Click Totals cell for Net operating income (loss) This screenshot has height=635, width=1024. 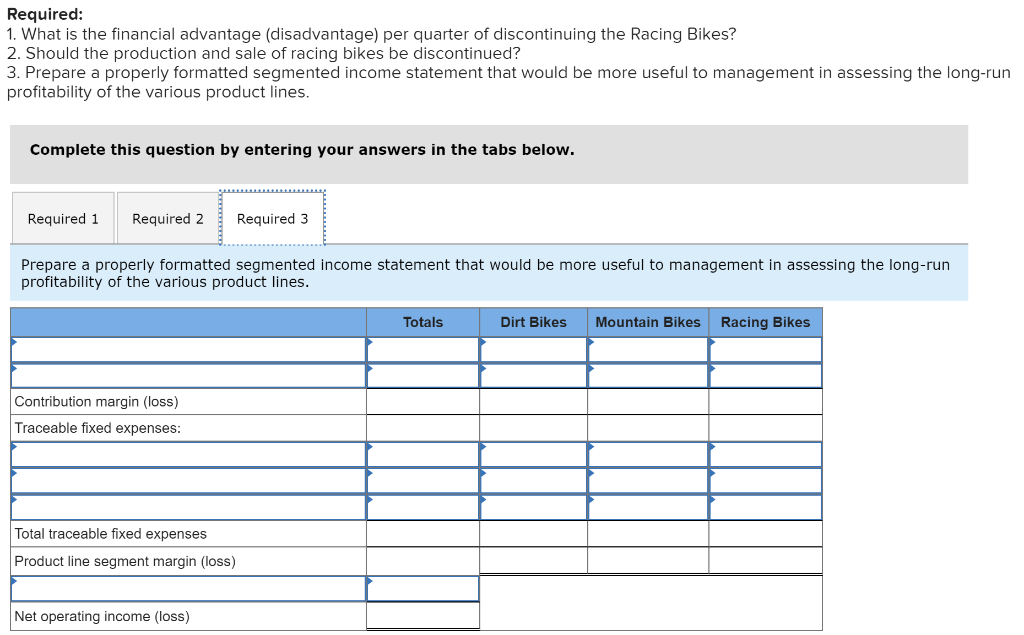click(422, 616)
